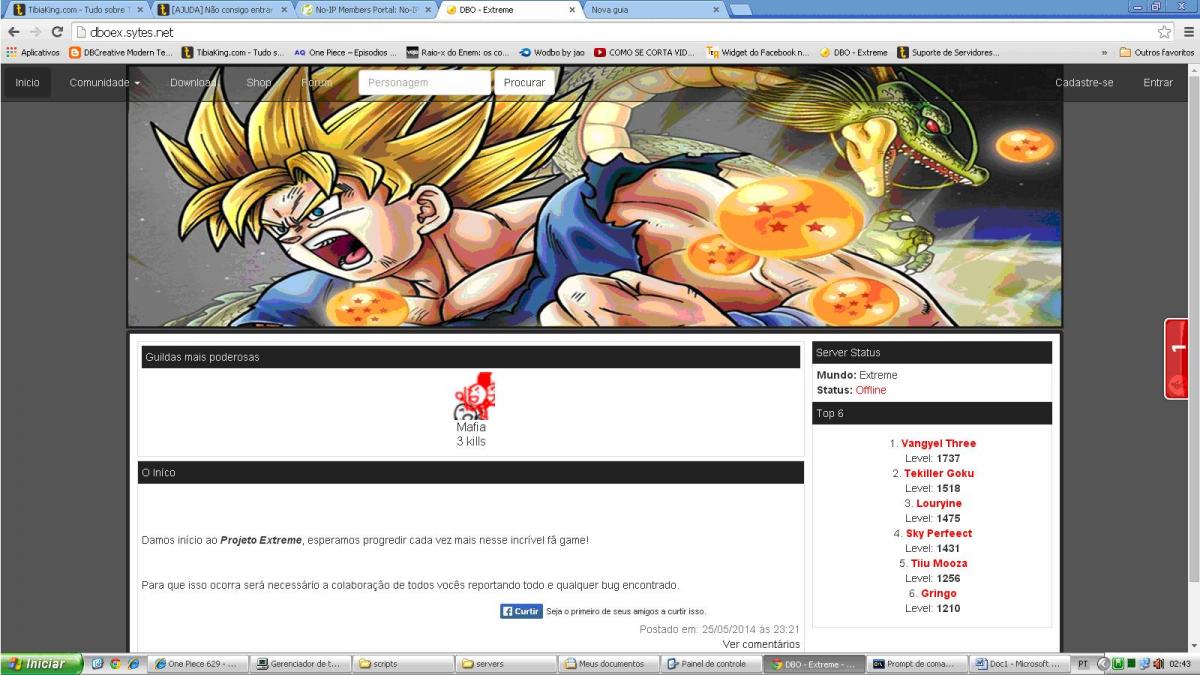Click the Procurar search button
The image size is (1200, 675).
[525, 82]
